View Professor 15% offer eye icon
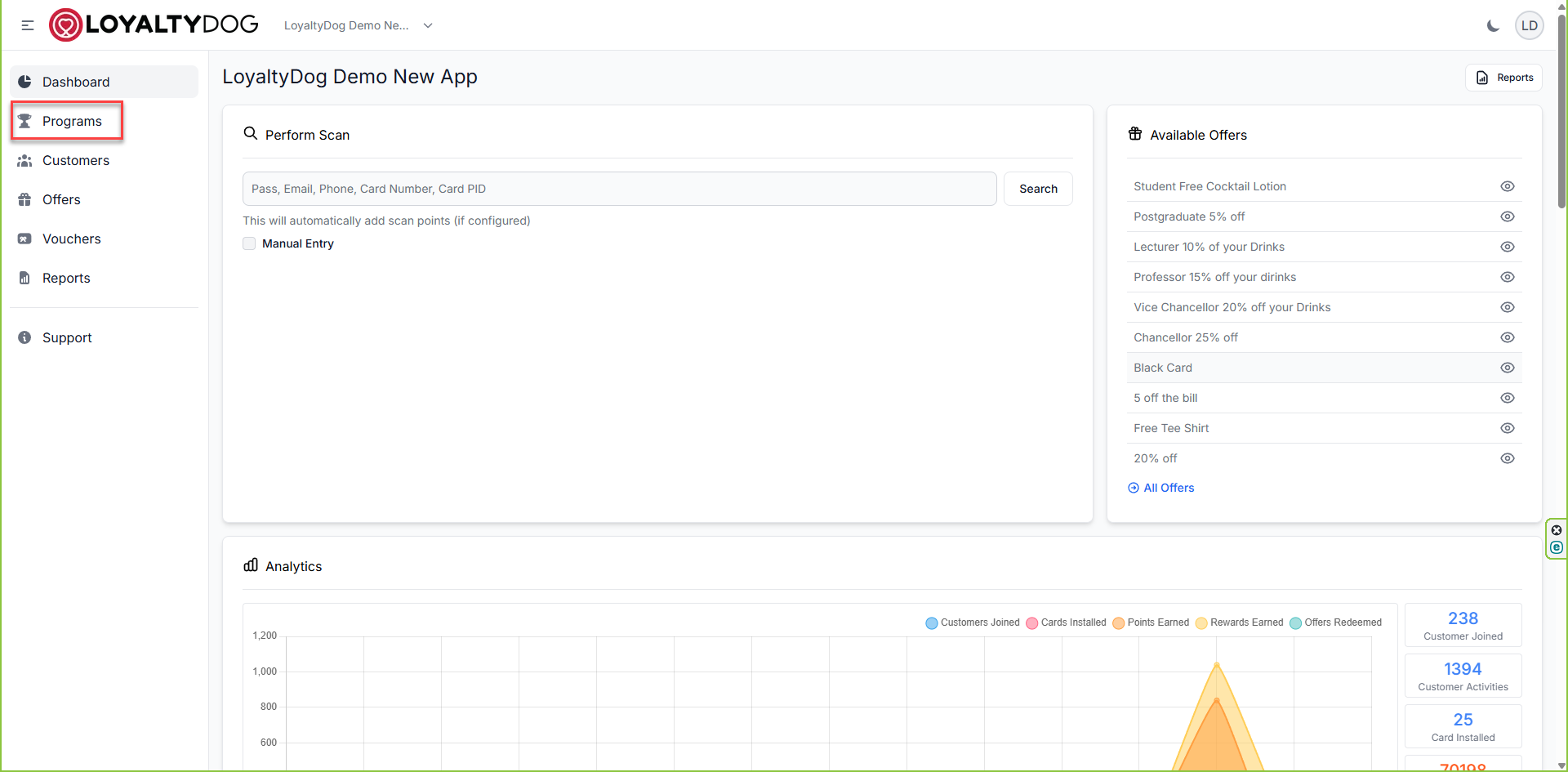Viewport: 1568px width, 772px height. click(1508, 277)
